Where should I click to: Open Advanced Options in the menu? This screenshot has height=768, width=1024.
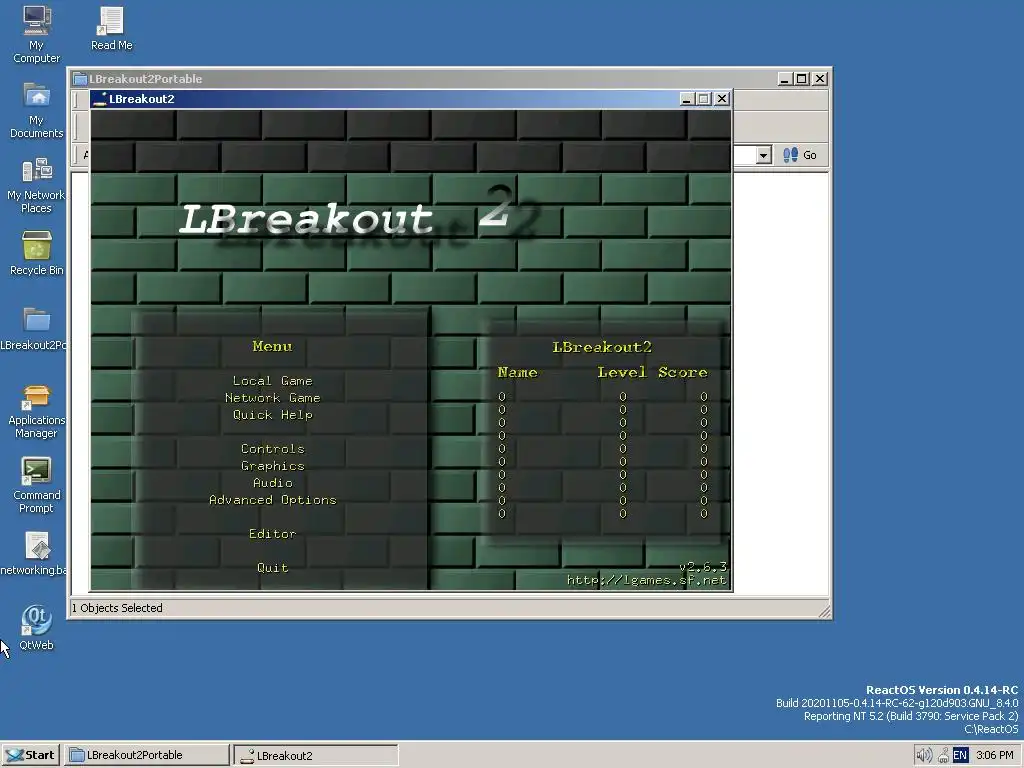point(272,500)
